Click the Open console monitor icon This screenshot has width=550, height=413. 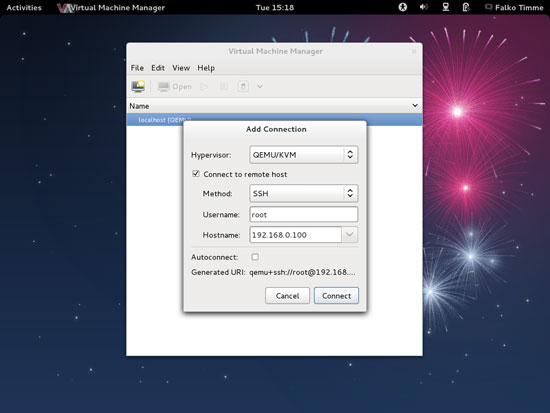[x=163, y=86]
